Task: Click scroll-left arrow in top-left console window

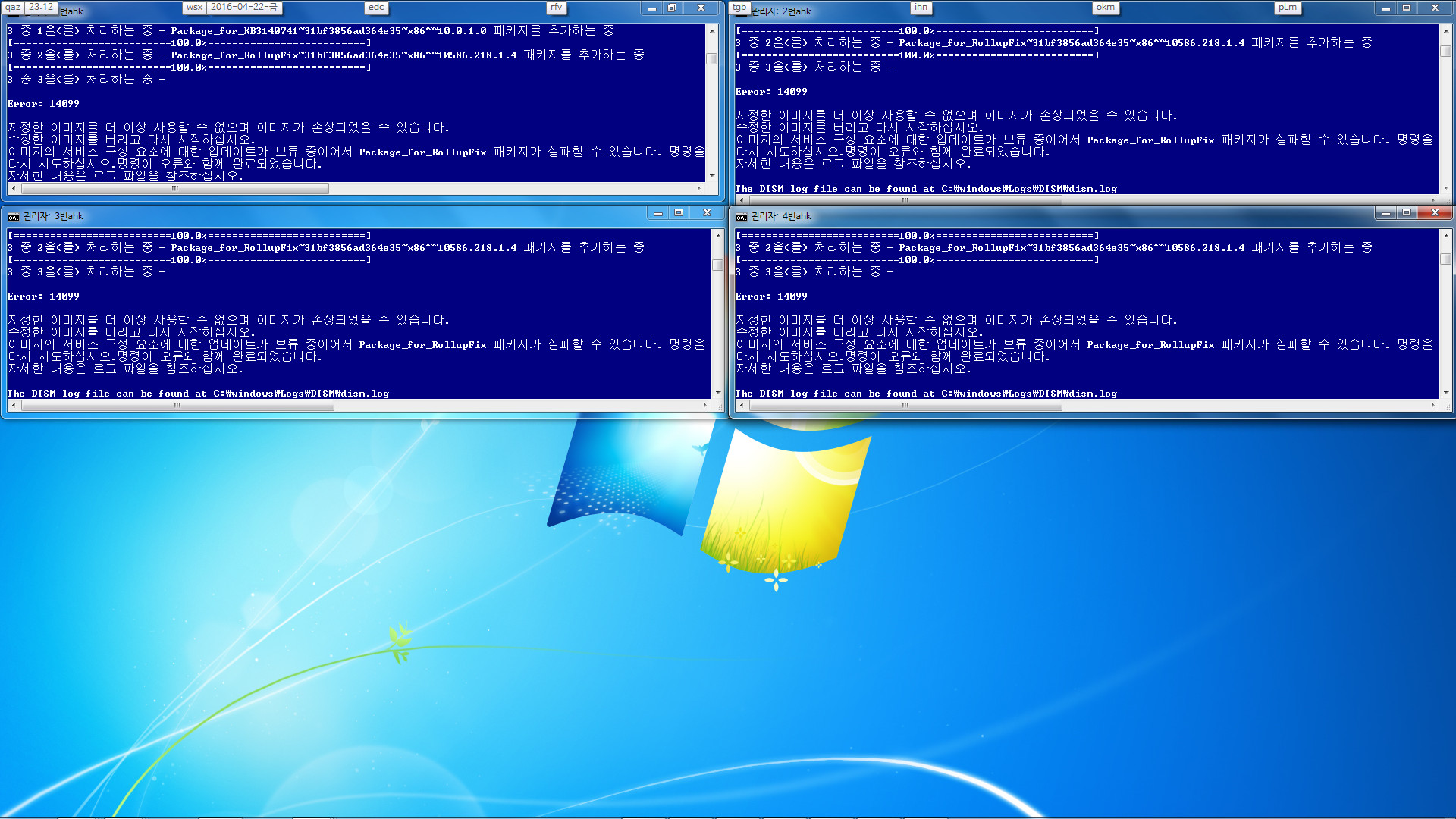Action: [x=14, y=188]
